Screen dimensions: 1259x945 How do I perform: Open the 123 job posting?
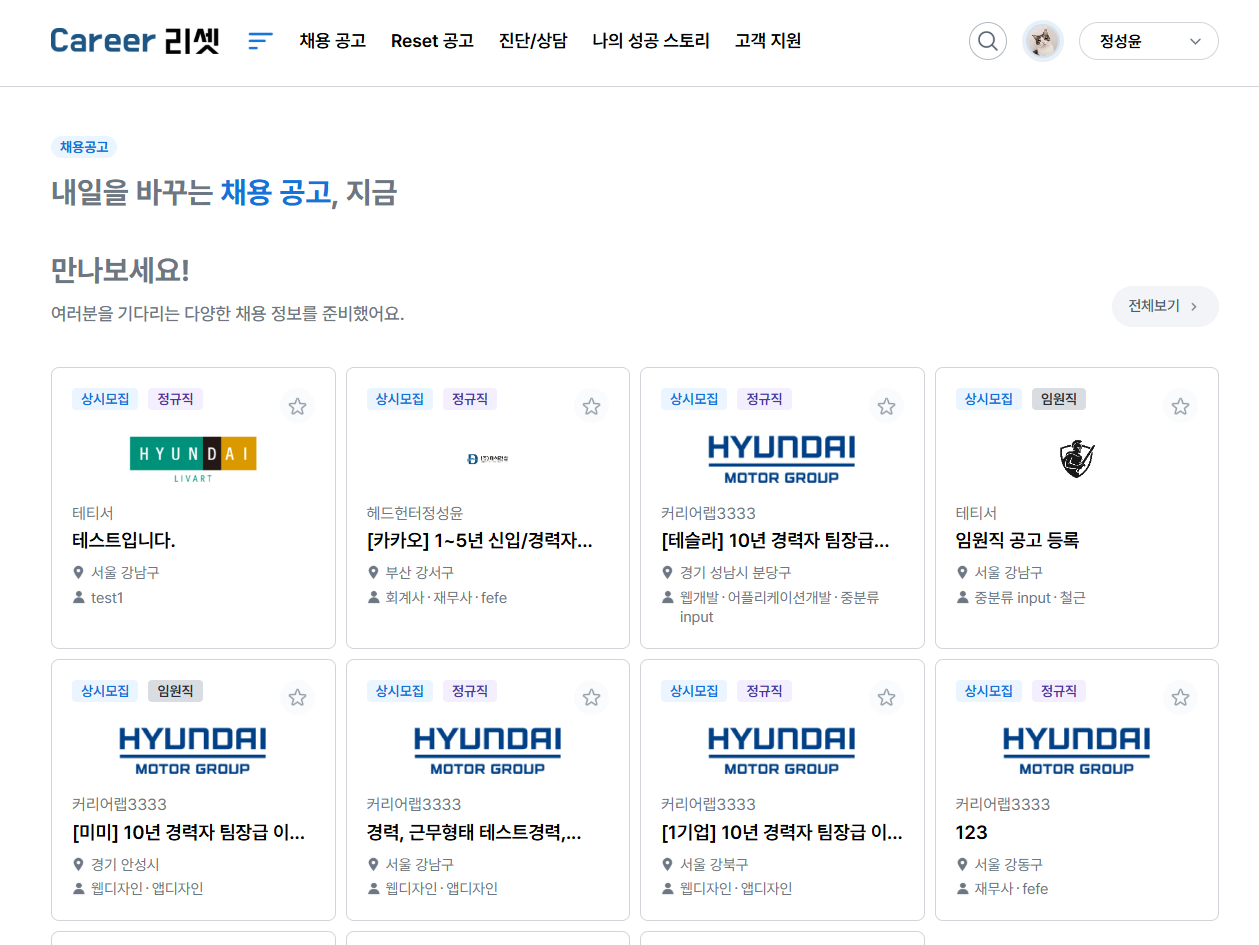(972, 833)
